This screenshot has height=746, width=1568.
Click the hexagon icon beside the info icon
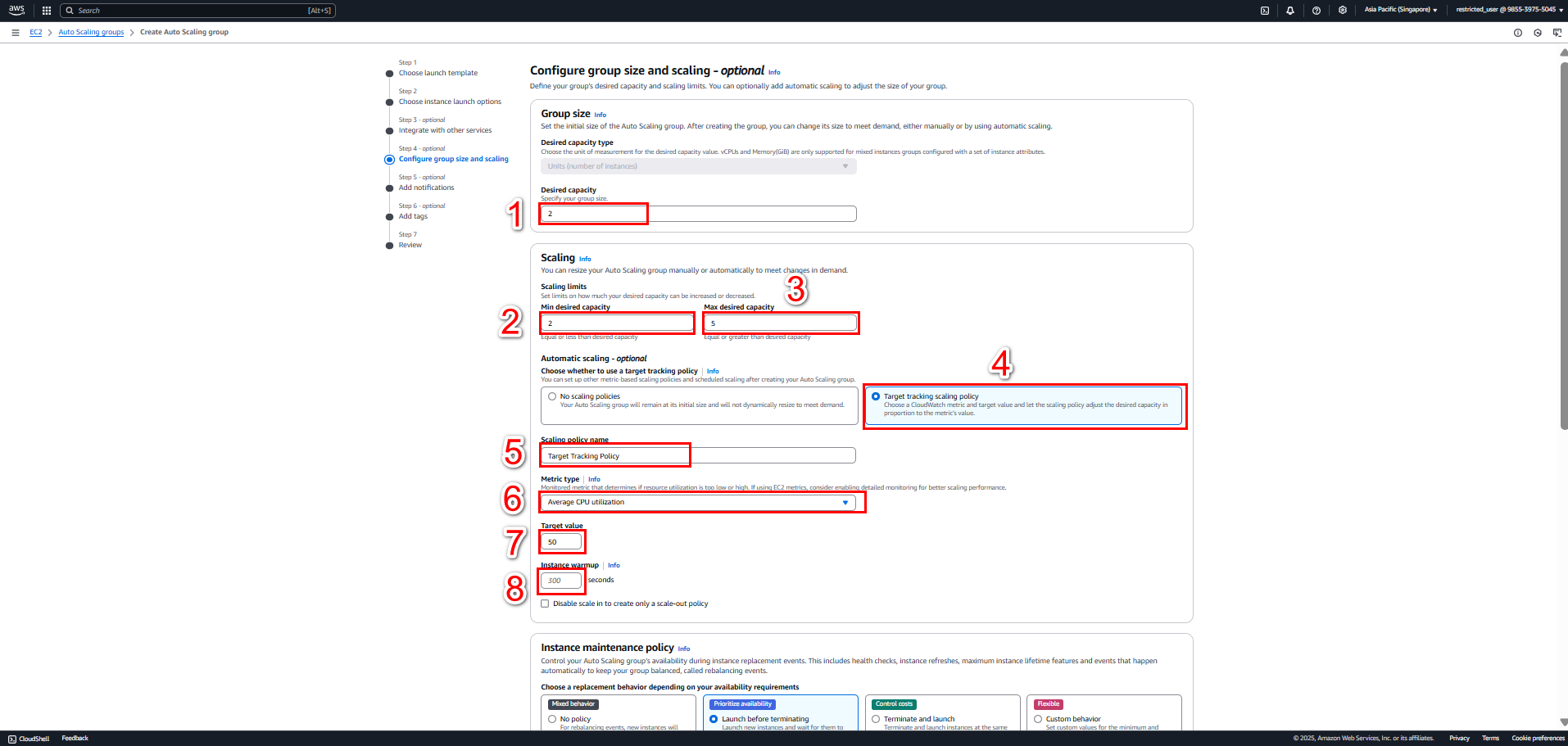[x=1538, y=33]
